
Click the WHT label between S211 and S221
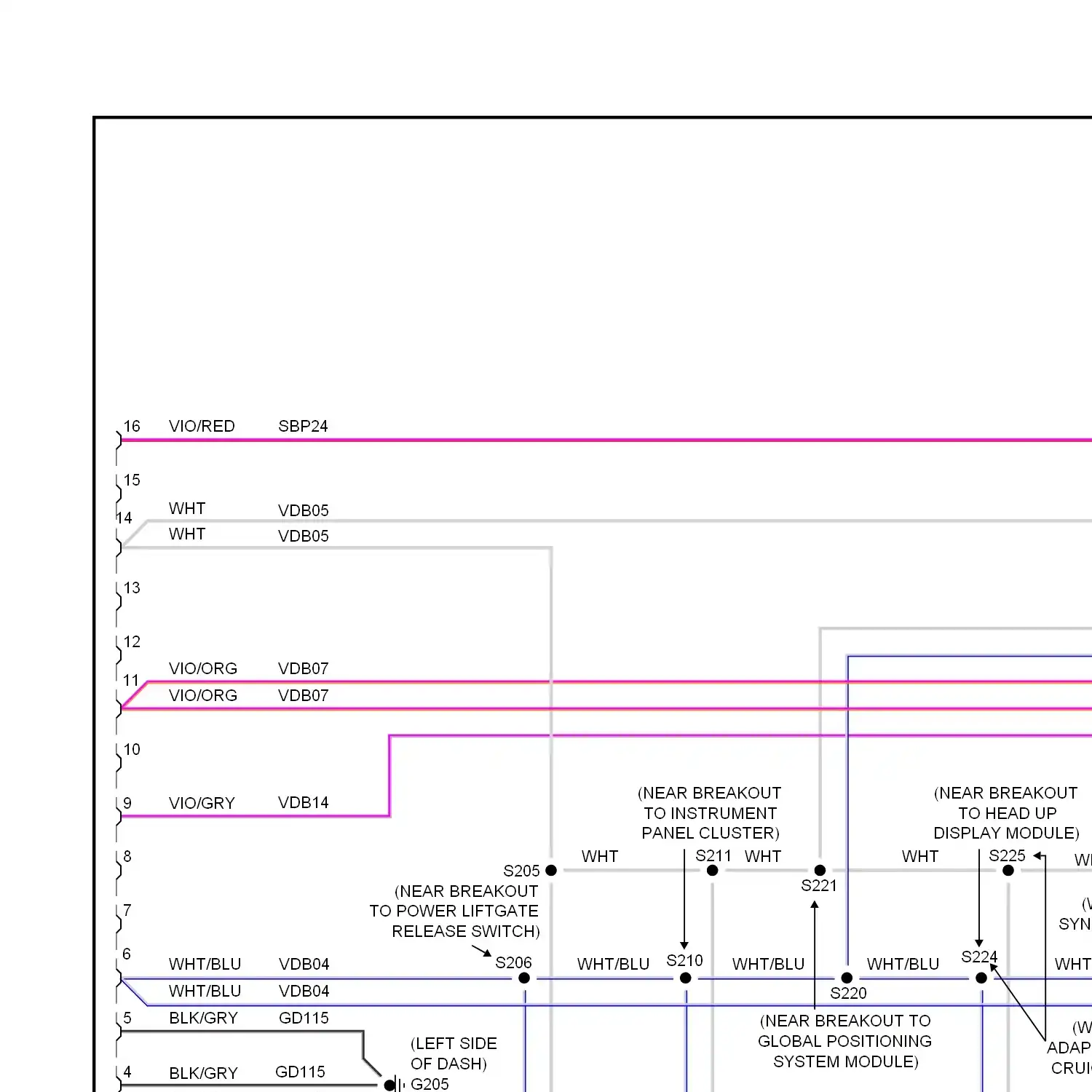[763, 856]
